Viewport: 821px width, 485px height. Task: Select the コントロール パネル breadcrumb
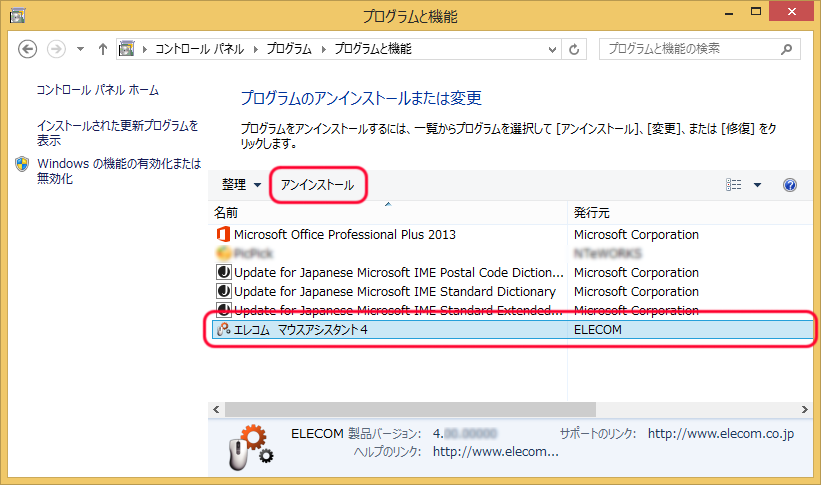click(x=199, y=49)
